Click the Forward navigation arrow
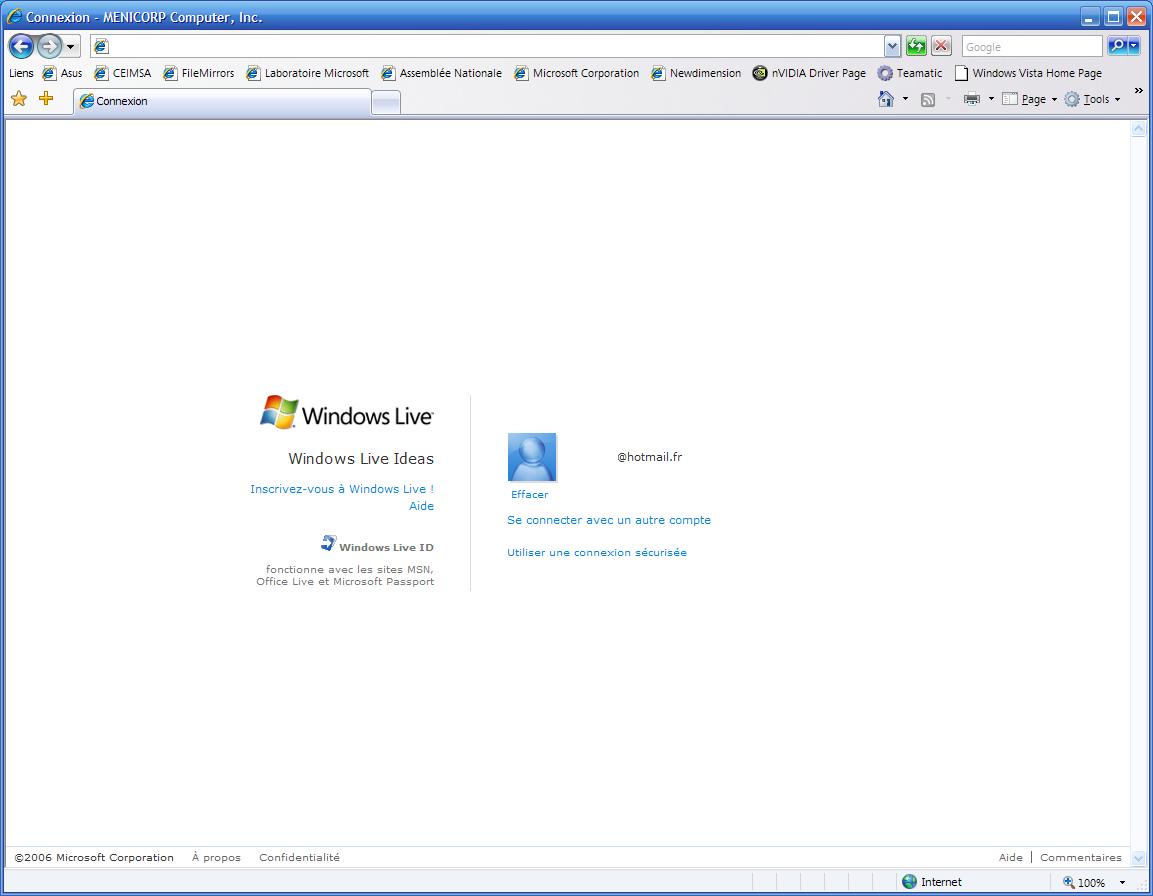This screenshot has width=1153, height=896. point(49,46)
